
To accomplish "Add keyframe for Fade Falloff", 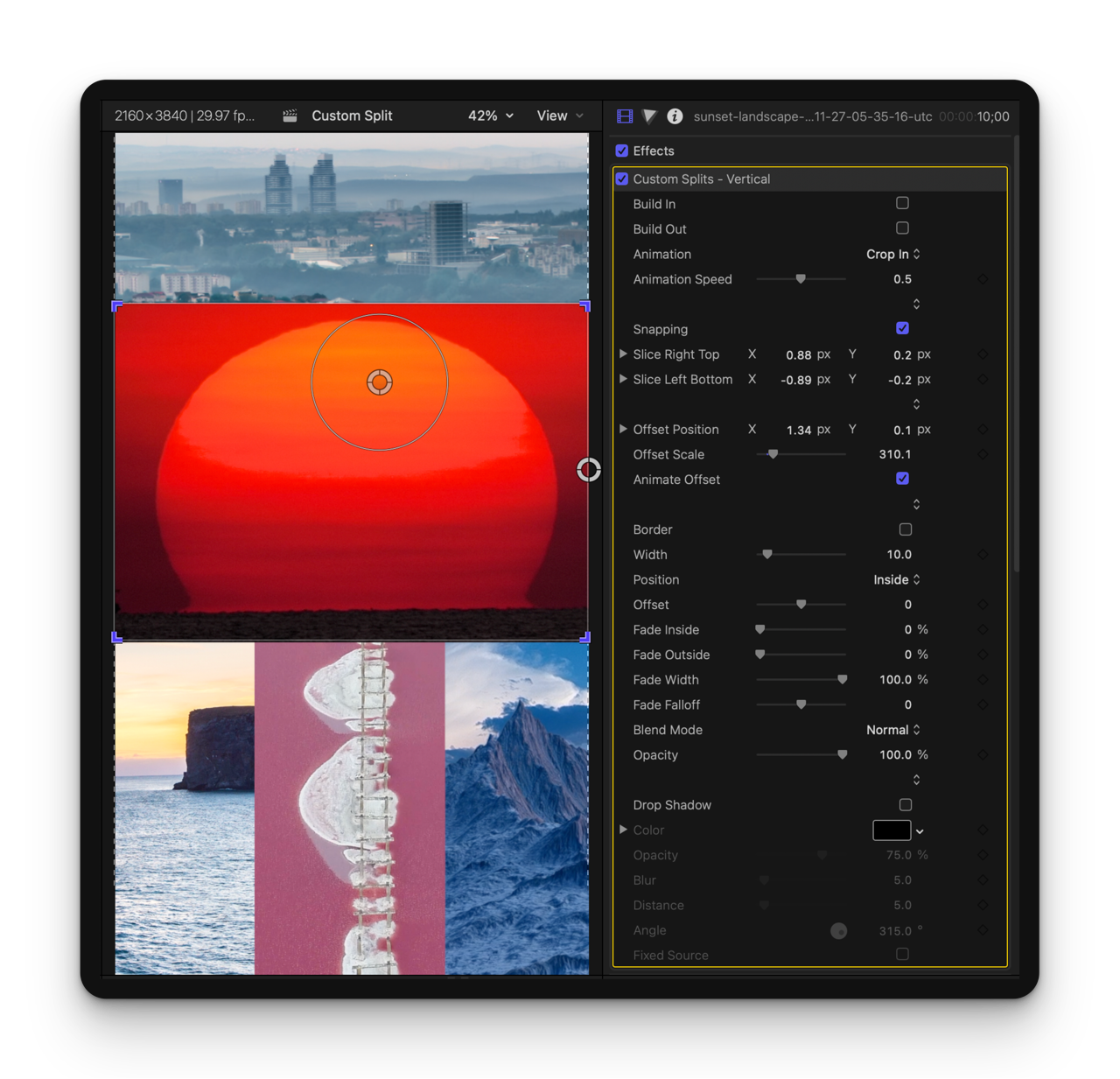I will pyautogui.click(x=983, y=704).
